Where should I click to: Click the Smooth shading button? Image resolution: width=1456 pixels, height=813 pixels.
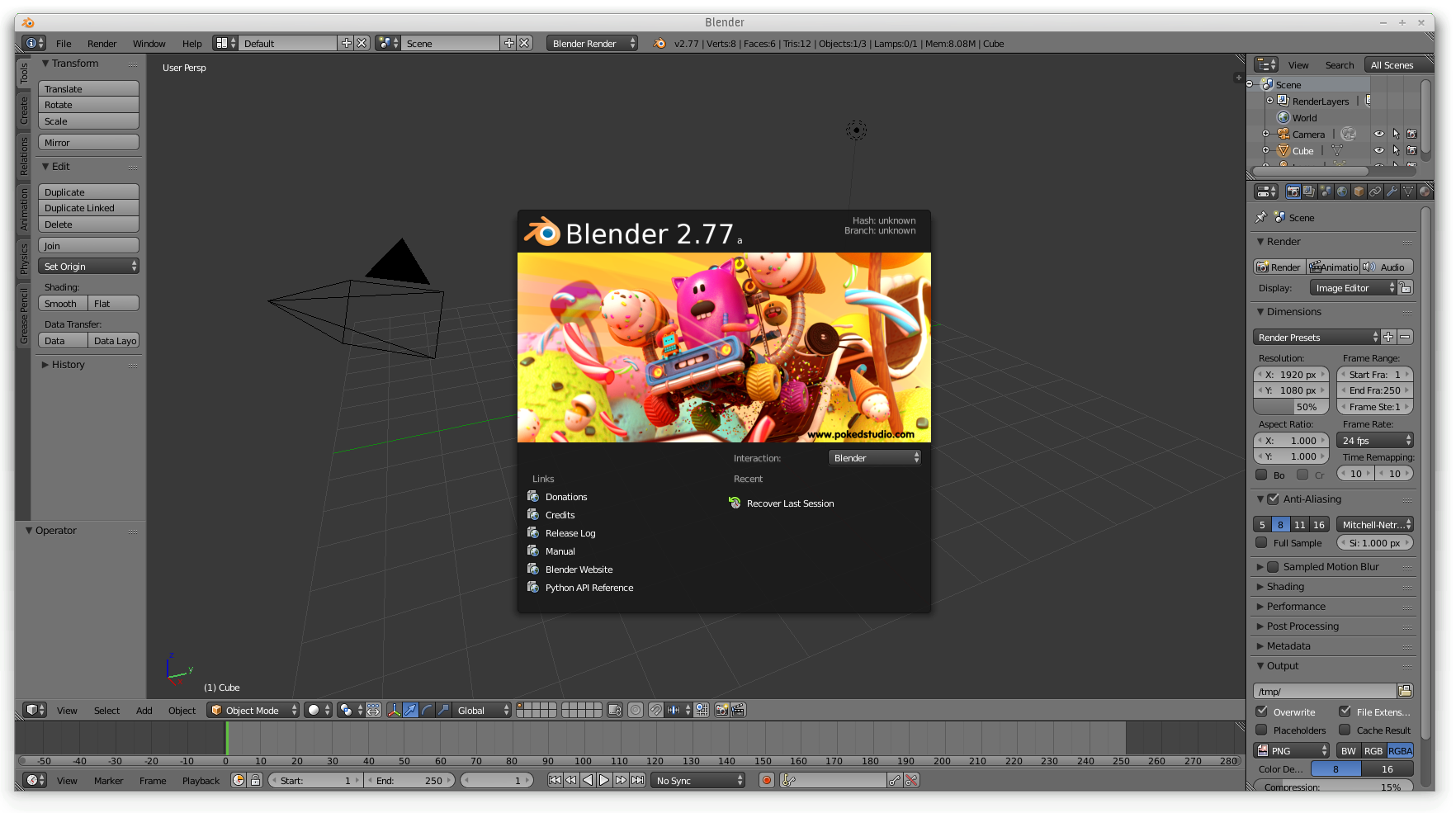[63, 303]
